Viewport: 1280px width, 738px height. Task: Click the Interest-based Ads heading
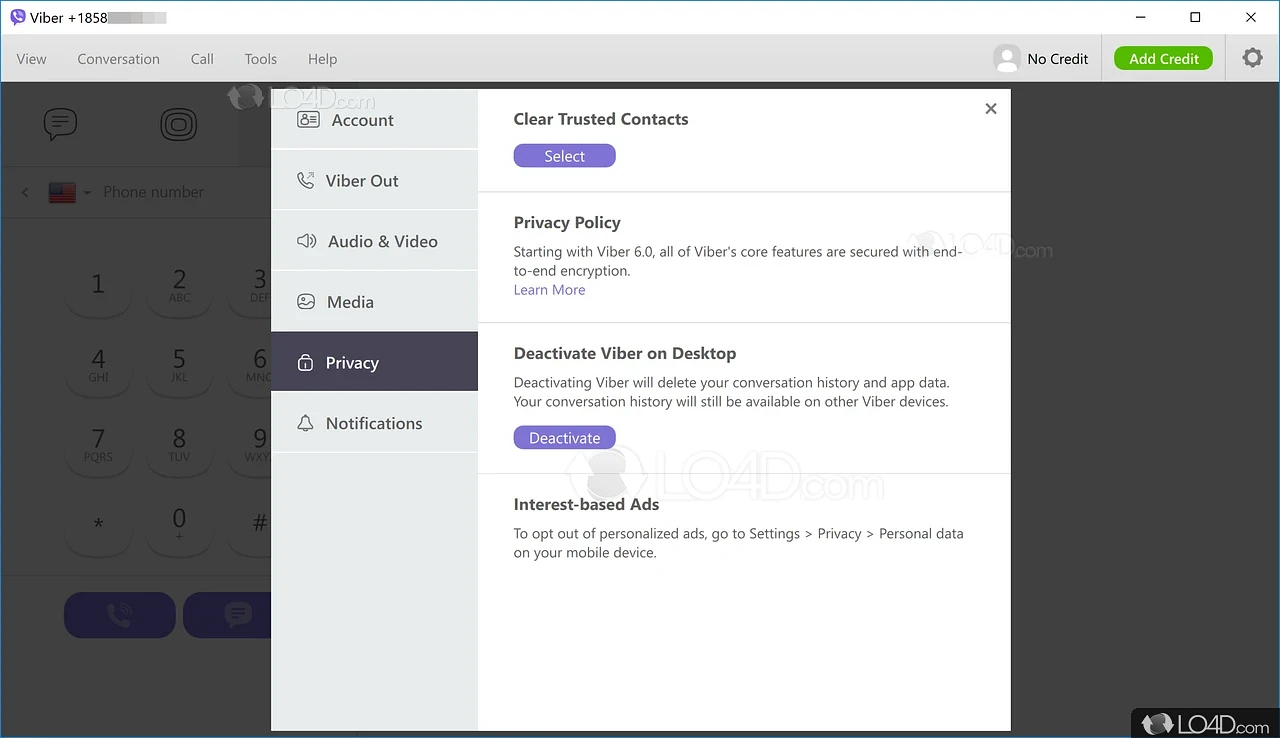pyautogui.click(x=586, y=504)
